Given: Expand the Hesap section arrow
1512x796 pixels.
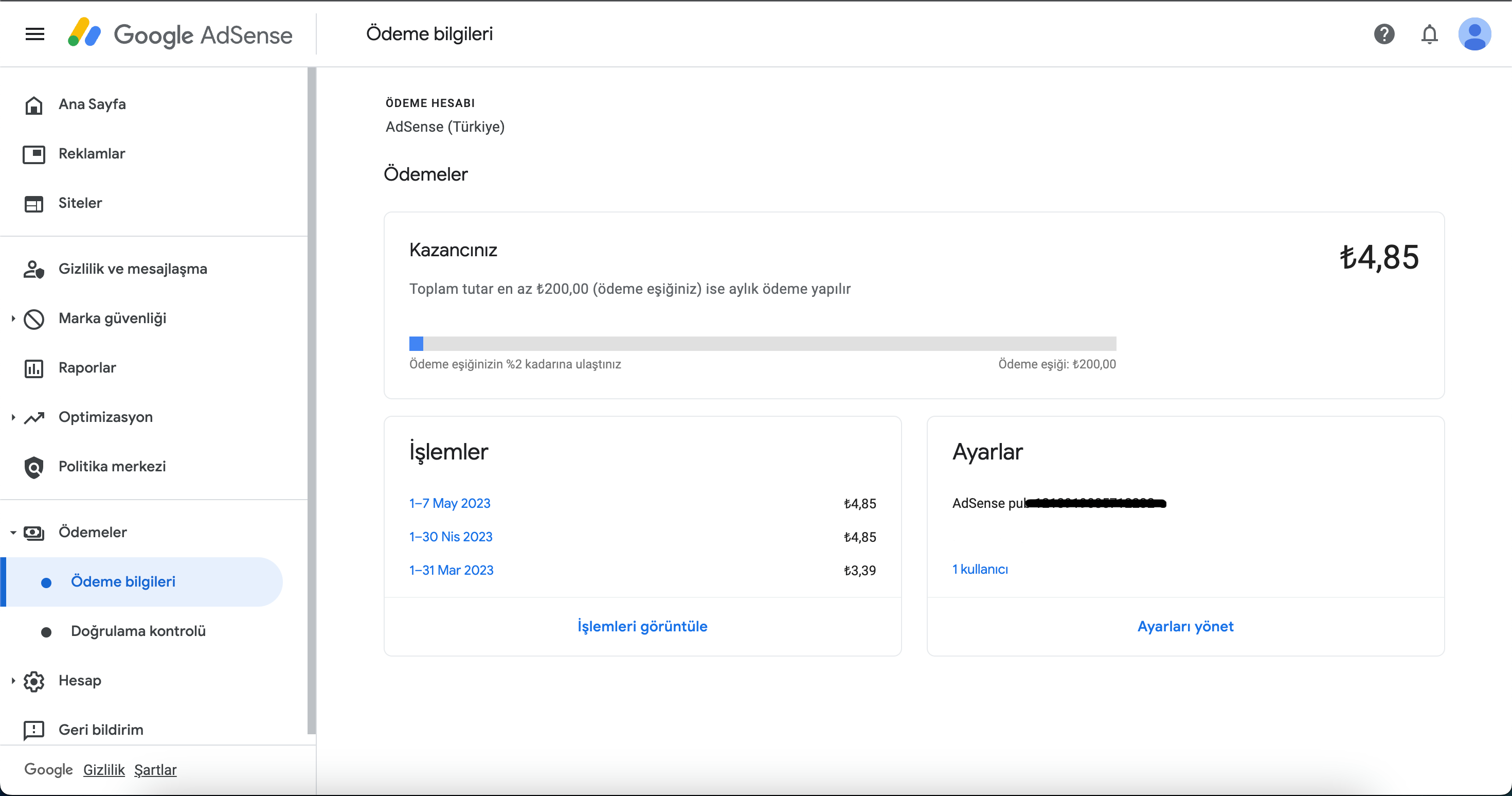Looking at the screenshot, I should coord(13,680).
